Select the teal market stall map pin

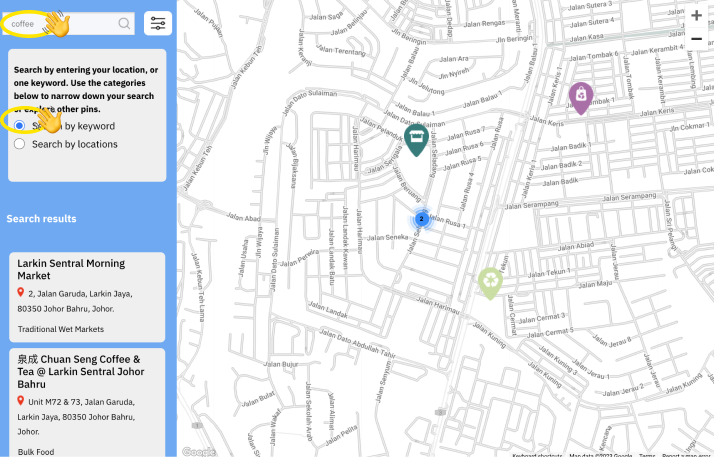pos(416,141)
